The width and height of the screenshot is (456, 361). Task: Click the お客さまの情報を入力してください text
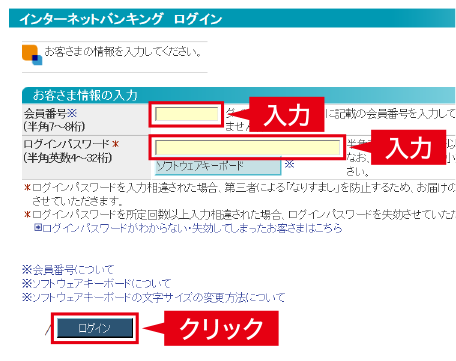coord(123,52)
